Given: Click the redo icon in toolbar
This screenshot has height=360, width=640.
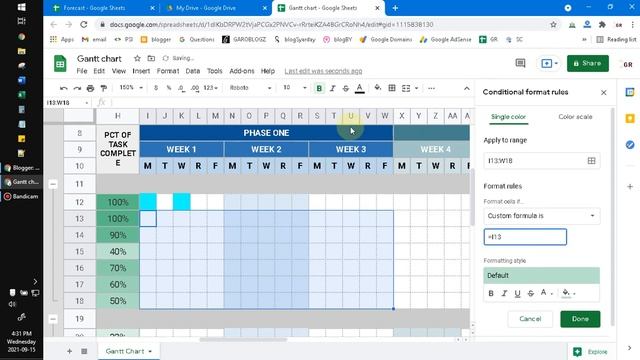Looking at the screenshot, I should pos(77,88).
